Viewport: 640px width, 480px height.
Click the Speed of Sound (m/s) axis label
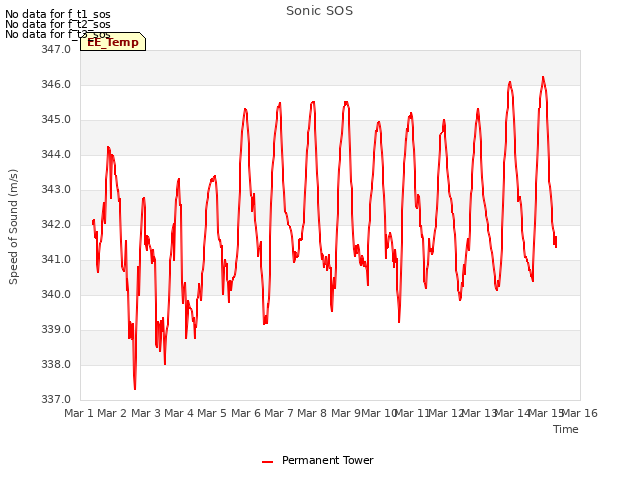(13, 227)
